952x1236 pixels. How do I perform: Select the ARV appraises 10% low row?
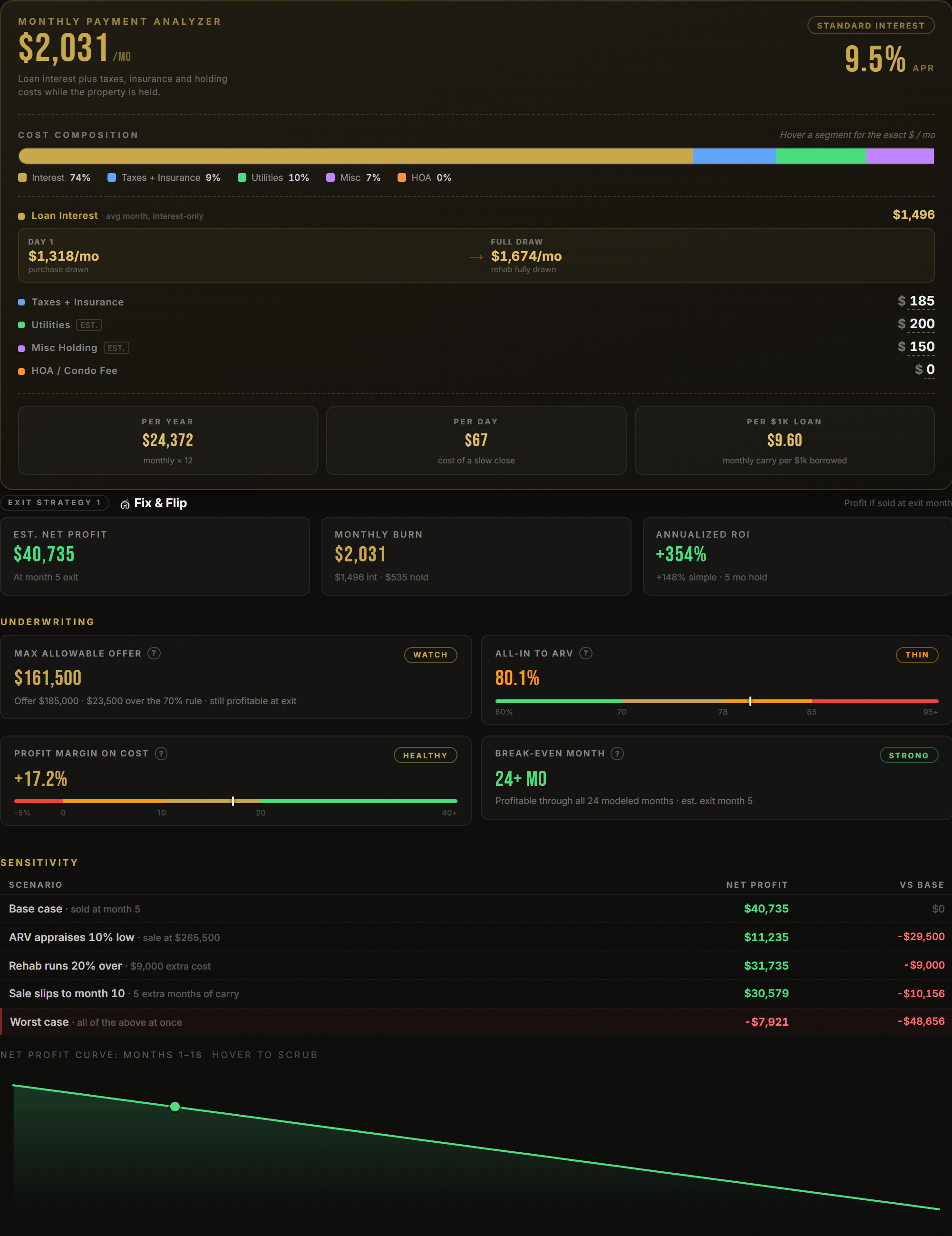476,937
